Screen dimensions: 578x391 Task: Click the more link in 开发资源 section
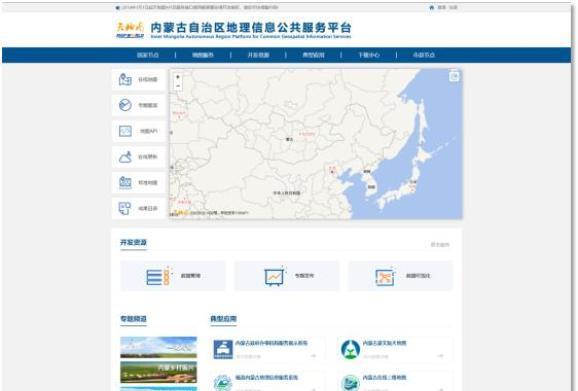click(440, 244)
